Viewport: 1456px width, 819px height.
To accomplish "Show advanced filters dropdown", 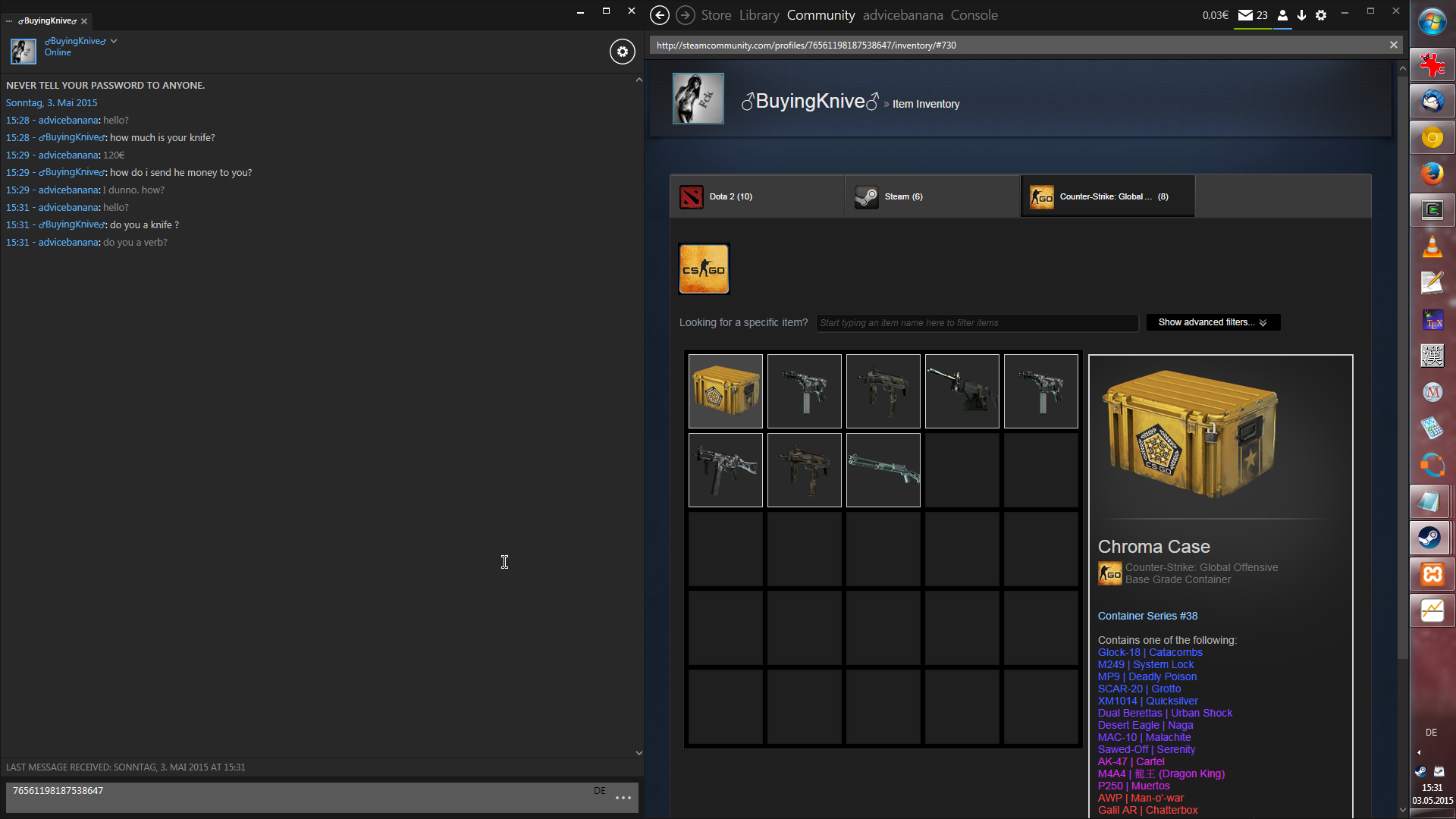I will click(x=1213, y=322).
